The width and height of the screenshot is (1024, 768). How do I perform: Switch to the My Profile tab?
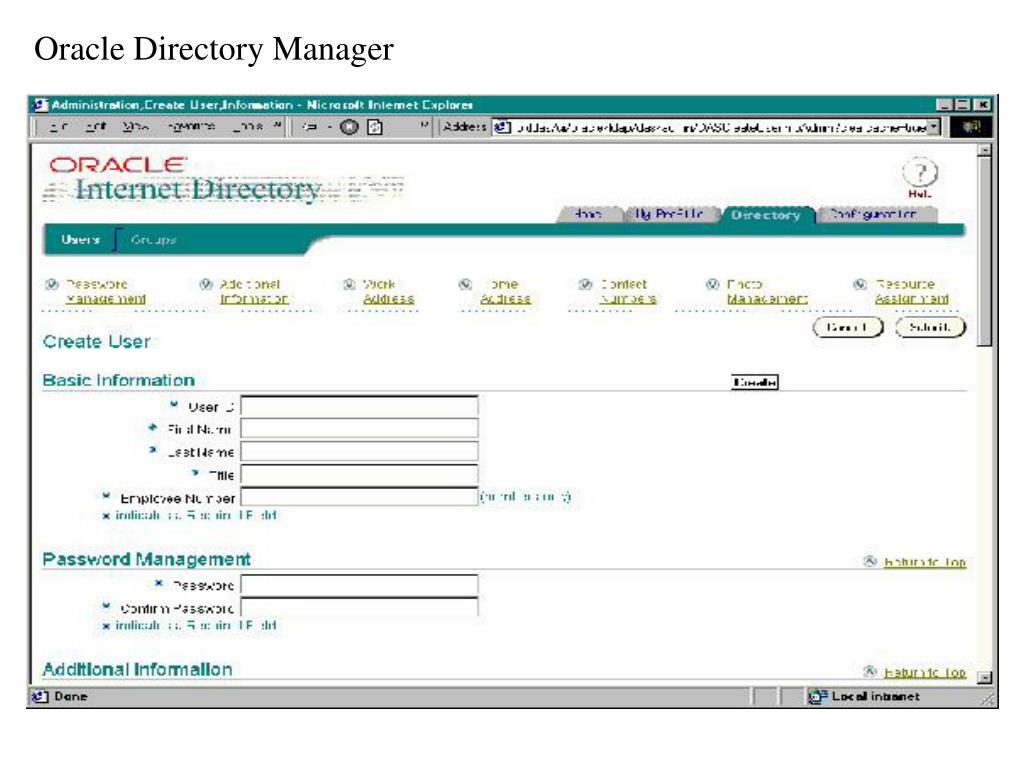(669, 214)
